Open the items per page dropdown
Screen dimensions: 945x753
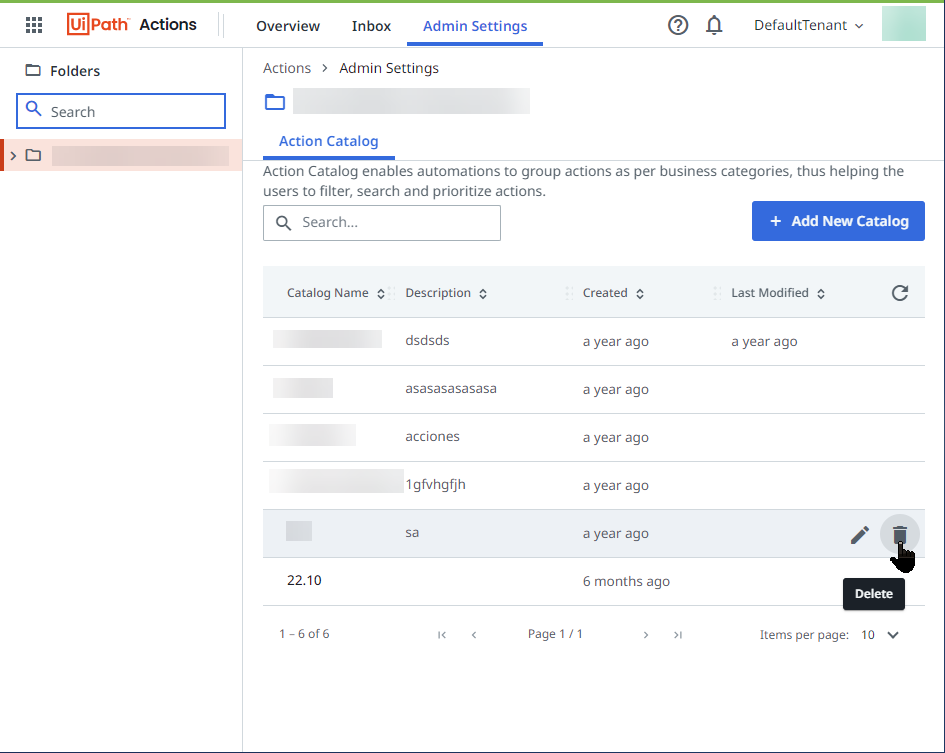point(881,635)
